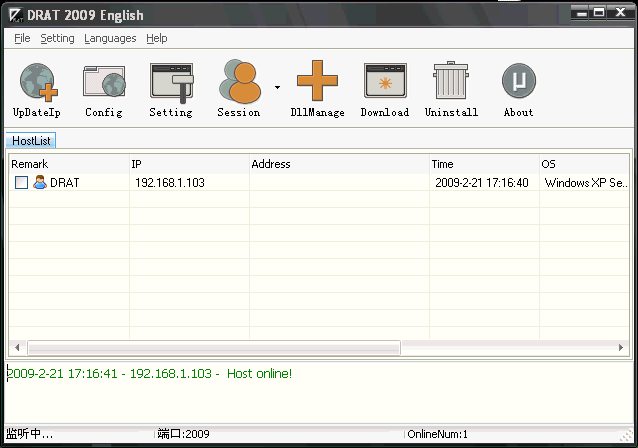
Task: Sort by the IP column header
Action: pyautogui.click(x=187, y=164)
